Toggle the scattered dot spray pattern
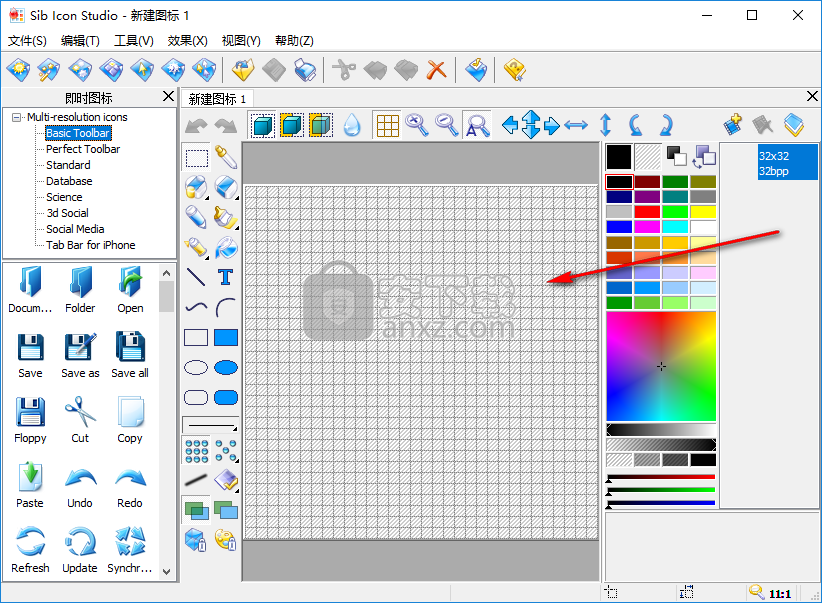The image size is (822, 603). pyautogui.click(x=226, y=450)
